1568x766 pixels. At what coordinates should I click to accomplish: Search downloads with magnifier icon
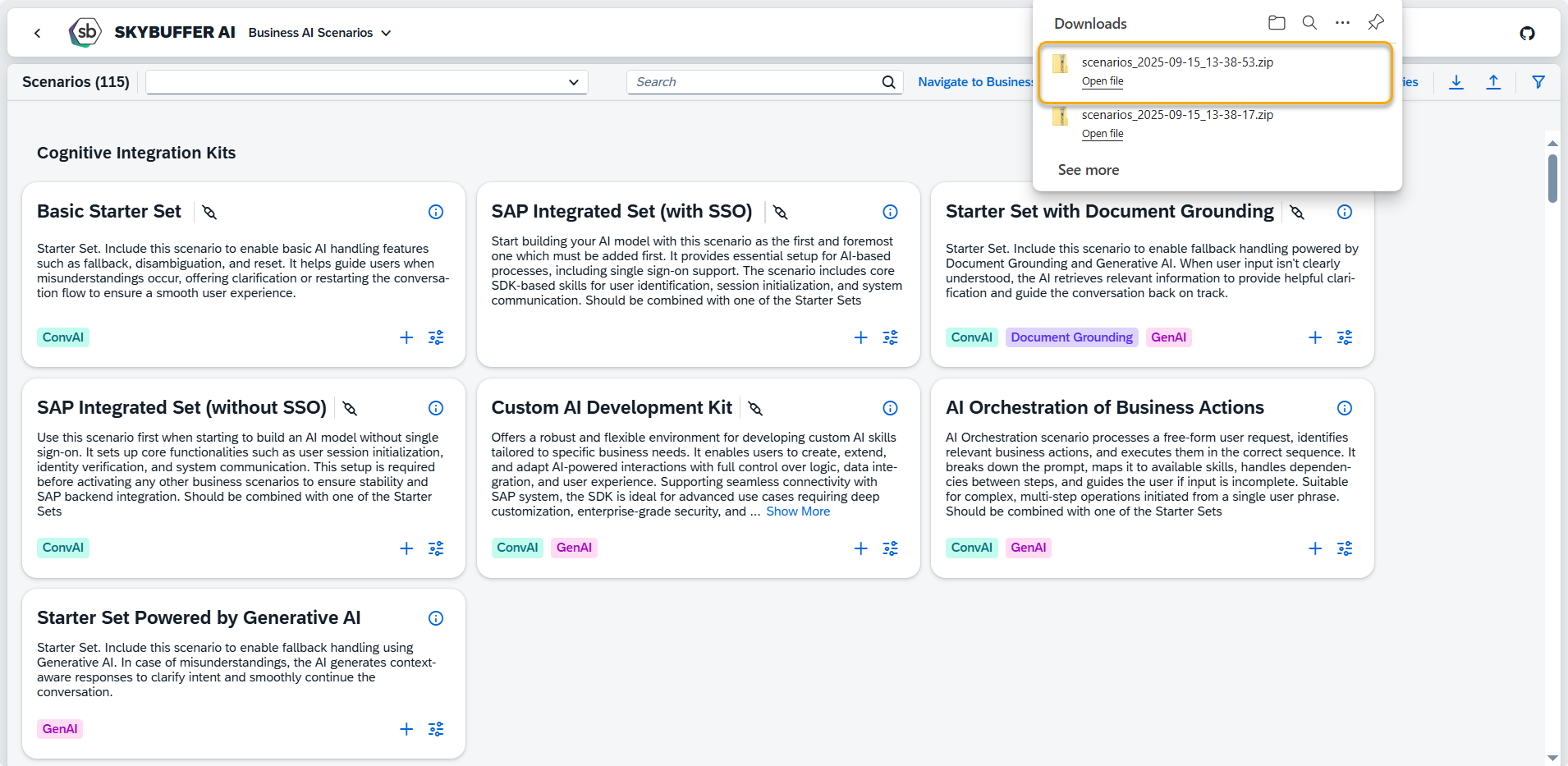click(x=1309, y=23)
